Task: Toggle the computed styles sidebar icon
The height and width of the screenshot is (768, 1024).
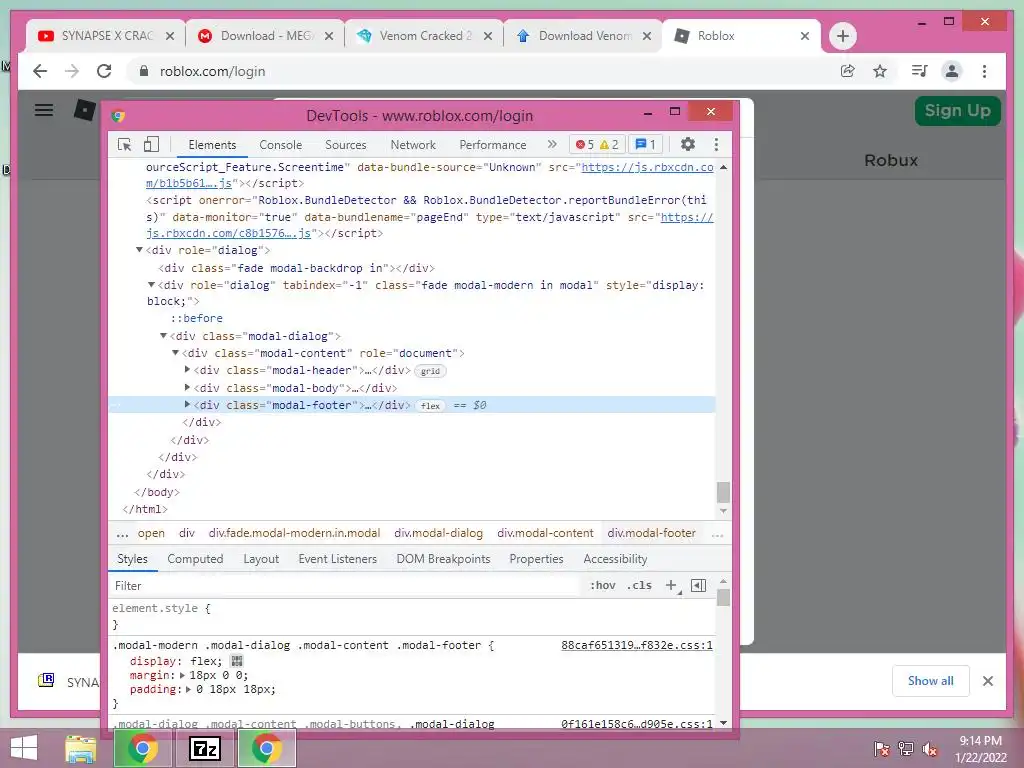Action: click(698, 585)
